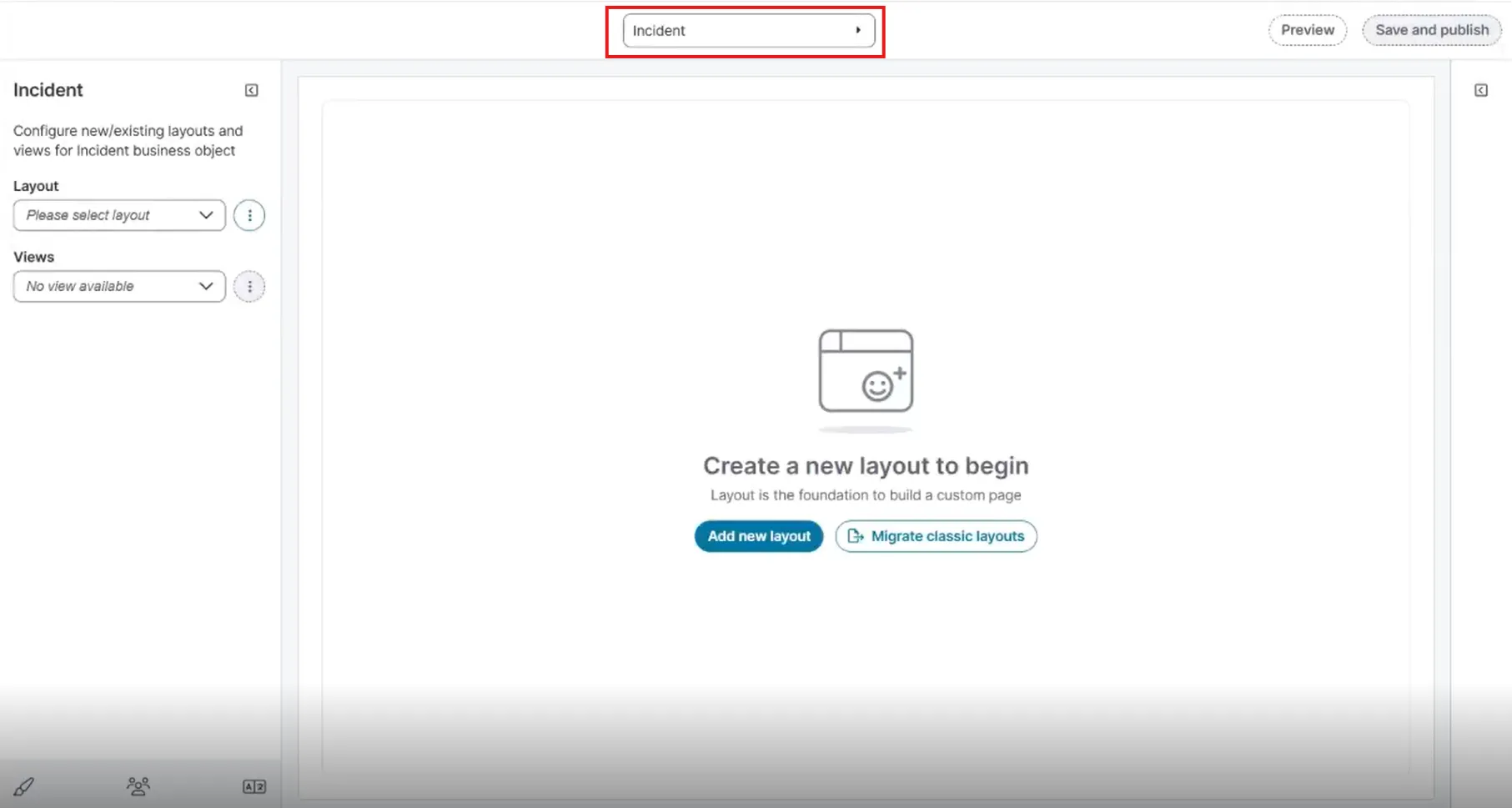Collapse the left Incident panel
The image size is (1512, 808).
[251, 90]
